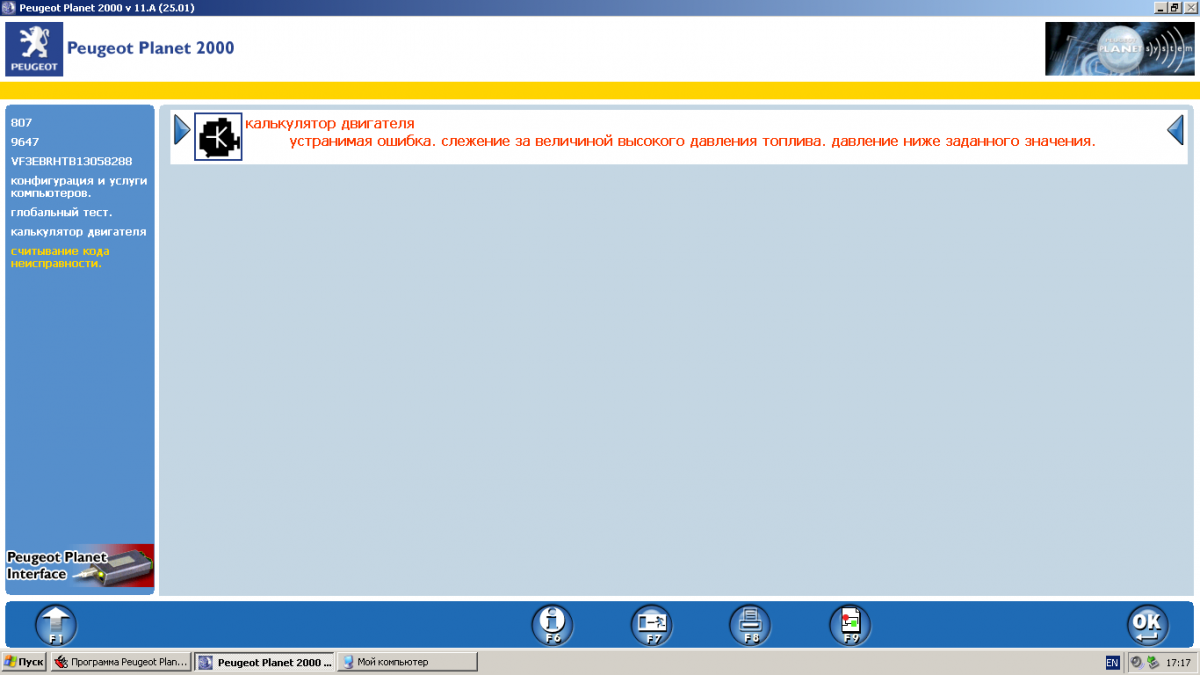Open 'конфигурация и услуги компьютеров' sidebar item
This screenshot has height=675, width=1200.
point(79,186)
